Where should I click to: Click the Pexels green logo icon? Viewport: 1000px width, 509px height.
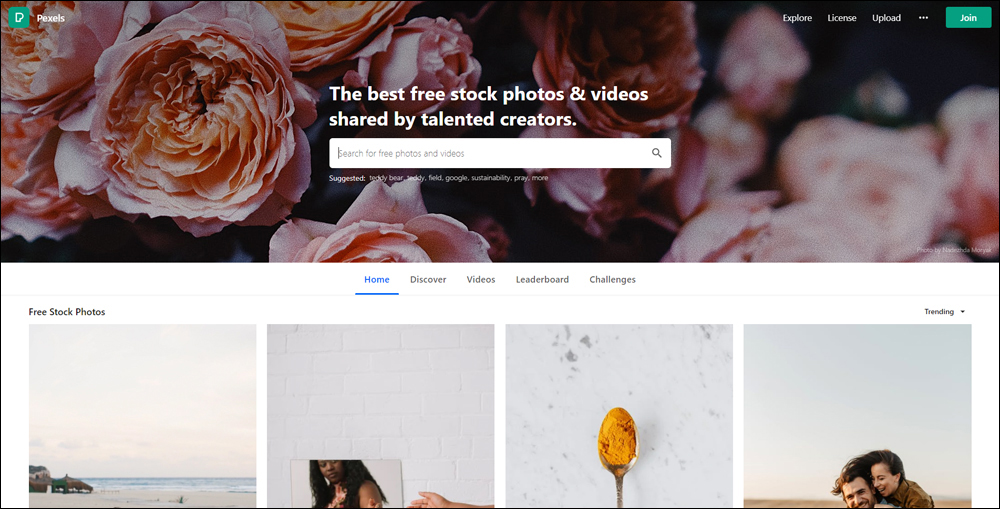coord(18,17)
